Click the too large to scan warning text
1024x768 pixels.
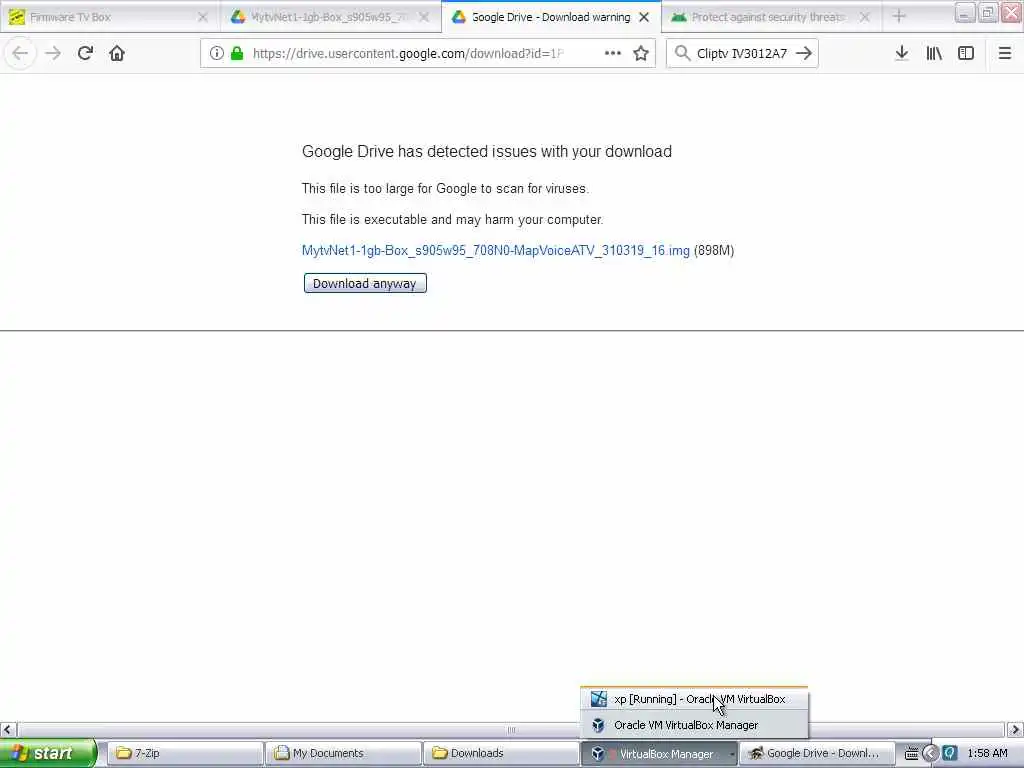(445, 189)
